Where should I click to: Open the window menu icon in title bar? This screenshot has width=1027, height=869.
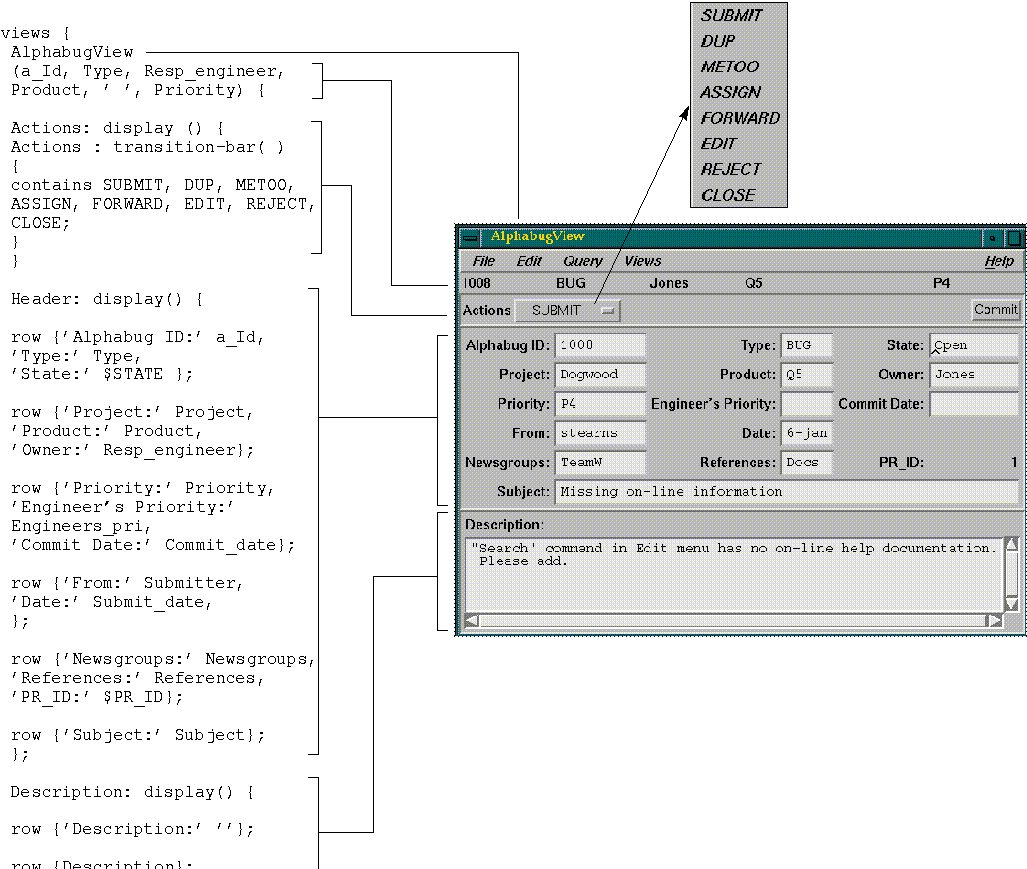470,238
